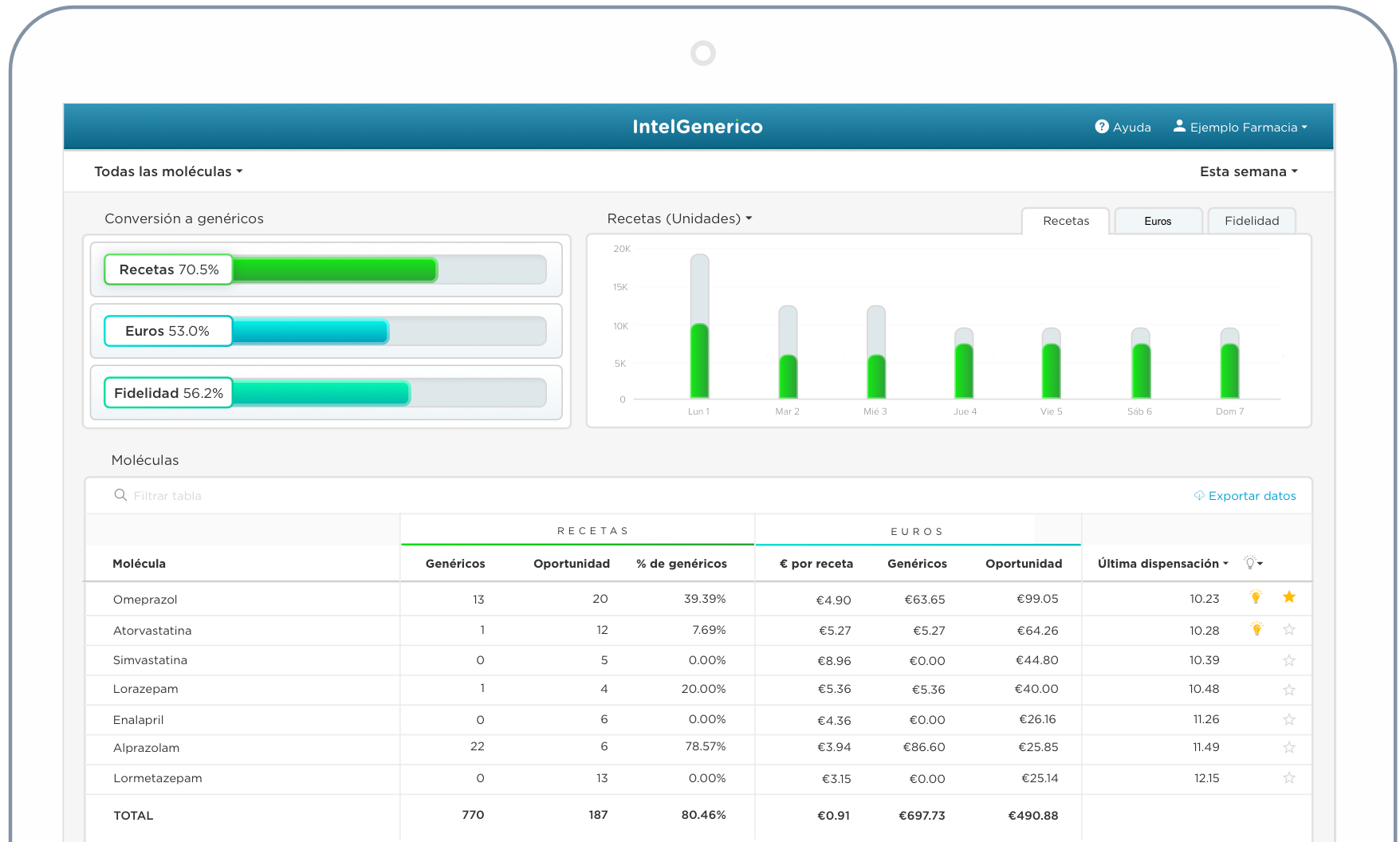Open the Esta semana period dropdown

click(1249, 171)
